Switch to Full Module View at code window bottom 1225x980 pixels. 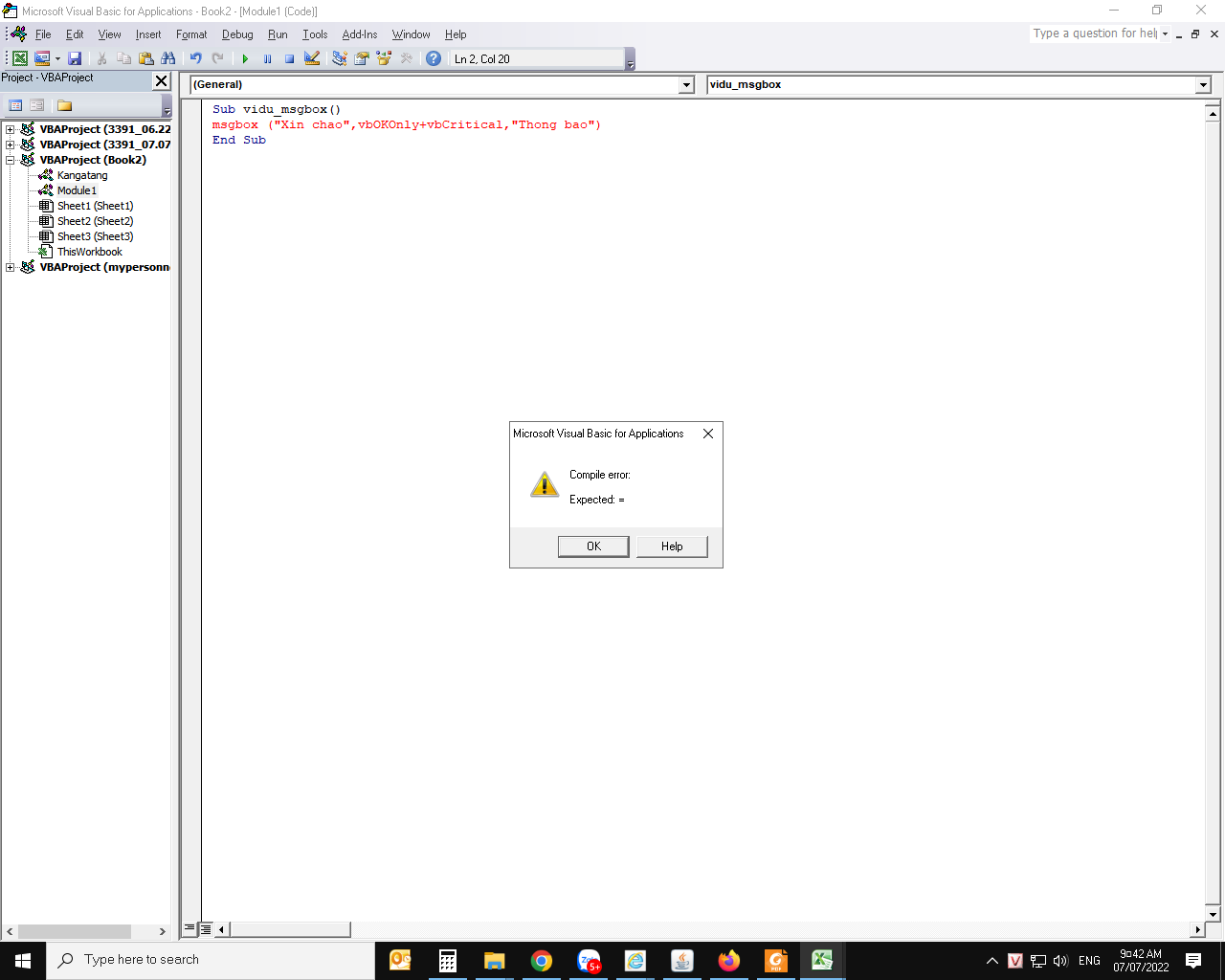[x=205, y=928]
